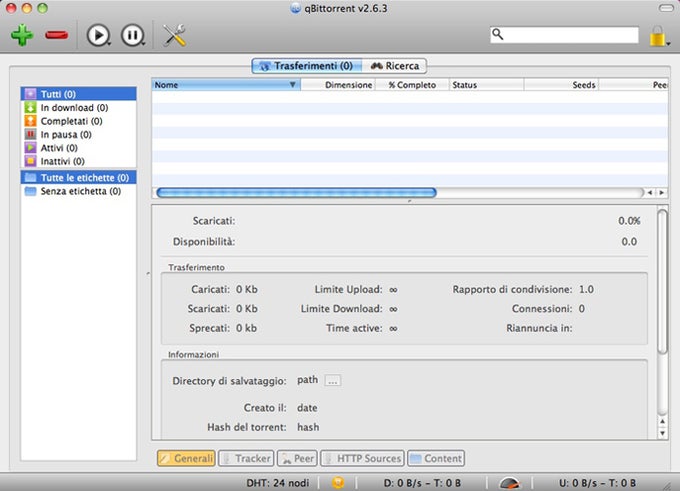Switch to the Ricerca tab
680x491 pixels.
[395, 66]
